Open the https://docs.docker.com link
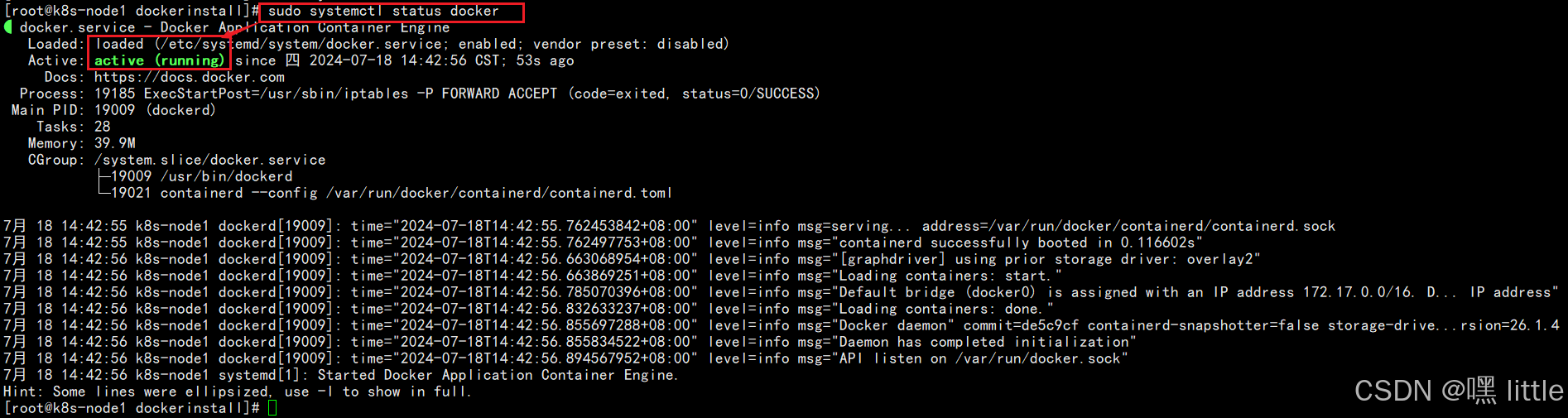Image resolution: width=1568 pixels, height=418 pixels. pos(189,77)
